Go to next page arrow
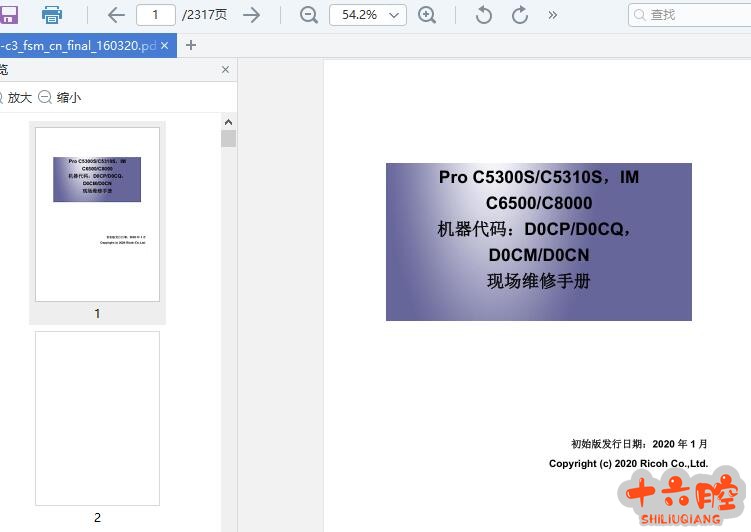 252,15
